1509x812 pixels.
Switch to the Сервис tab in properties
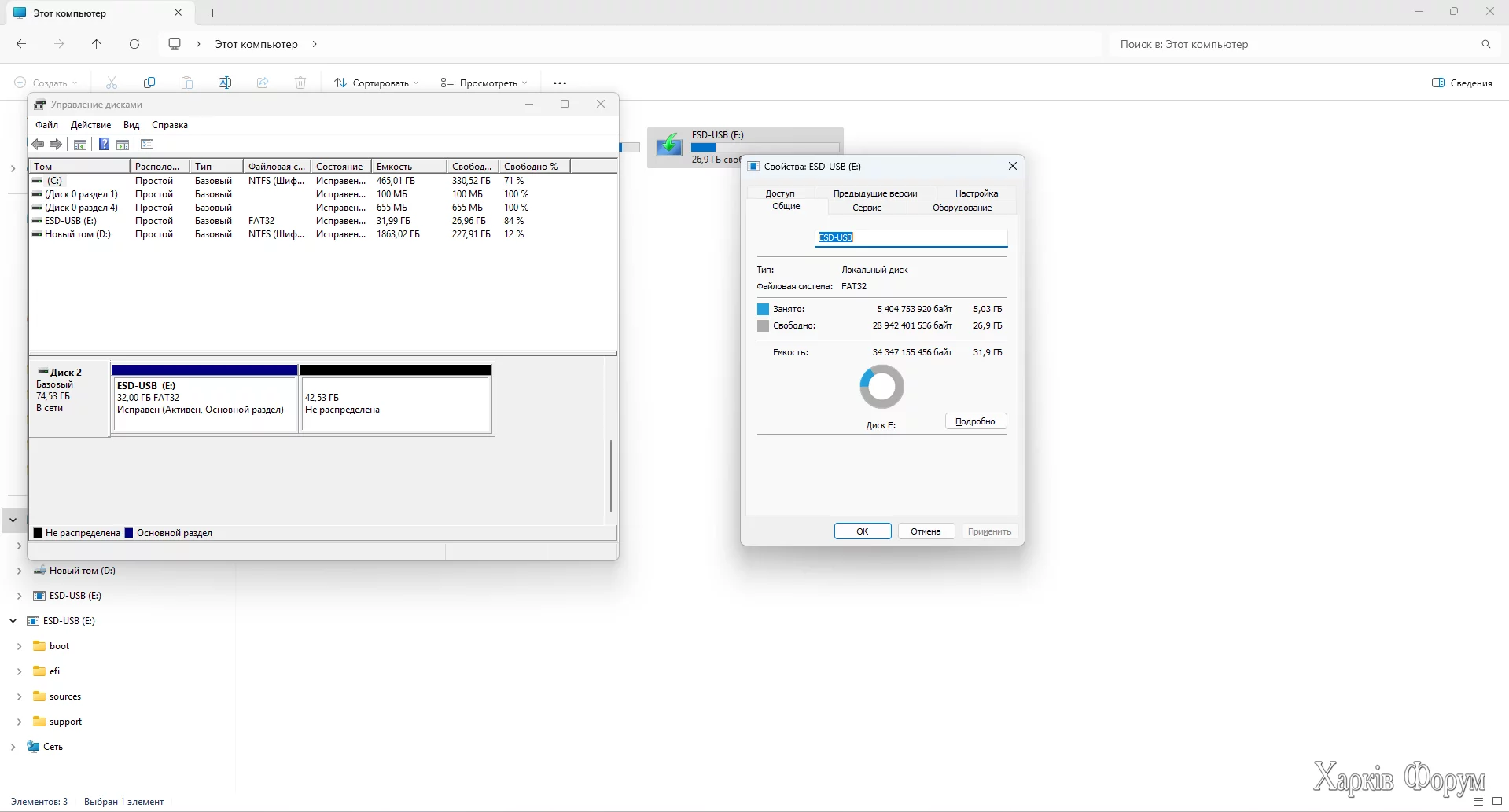pos(867,208)
